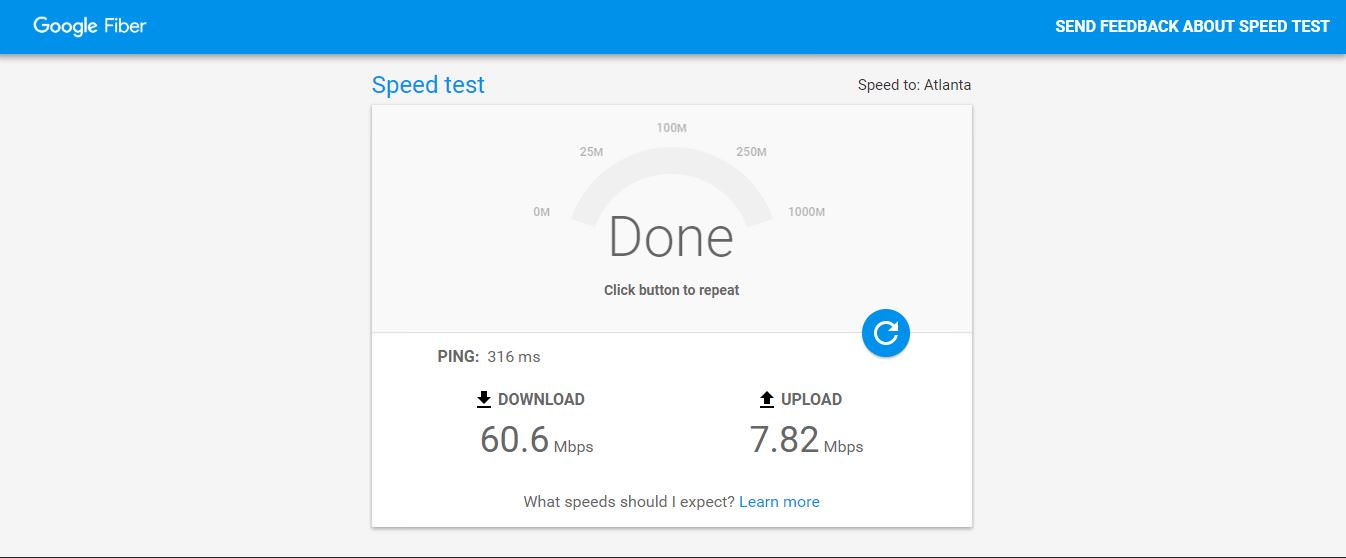Click the Speed to: Atlanta label
1346x558 pixels.
click(914, 85)
